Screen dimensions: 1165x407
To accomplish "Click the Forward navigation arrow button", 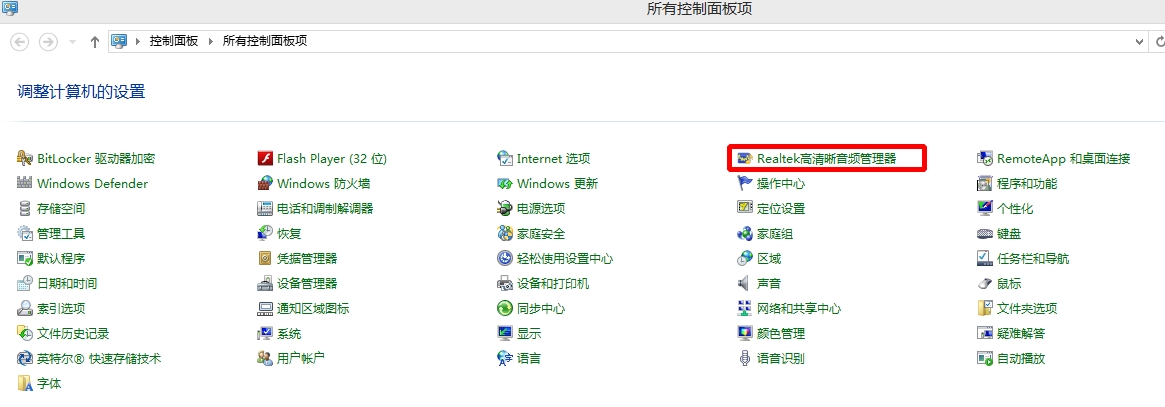I will [x=48, y=42].
